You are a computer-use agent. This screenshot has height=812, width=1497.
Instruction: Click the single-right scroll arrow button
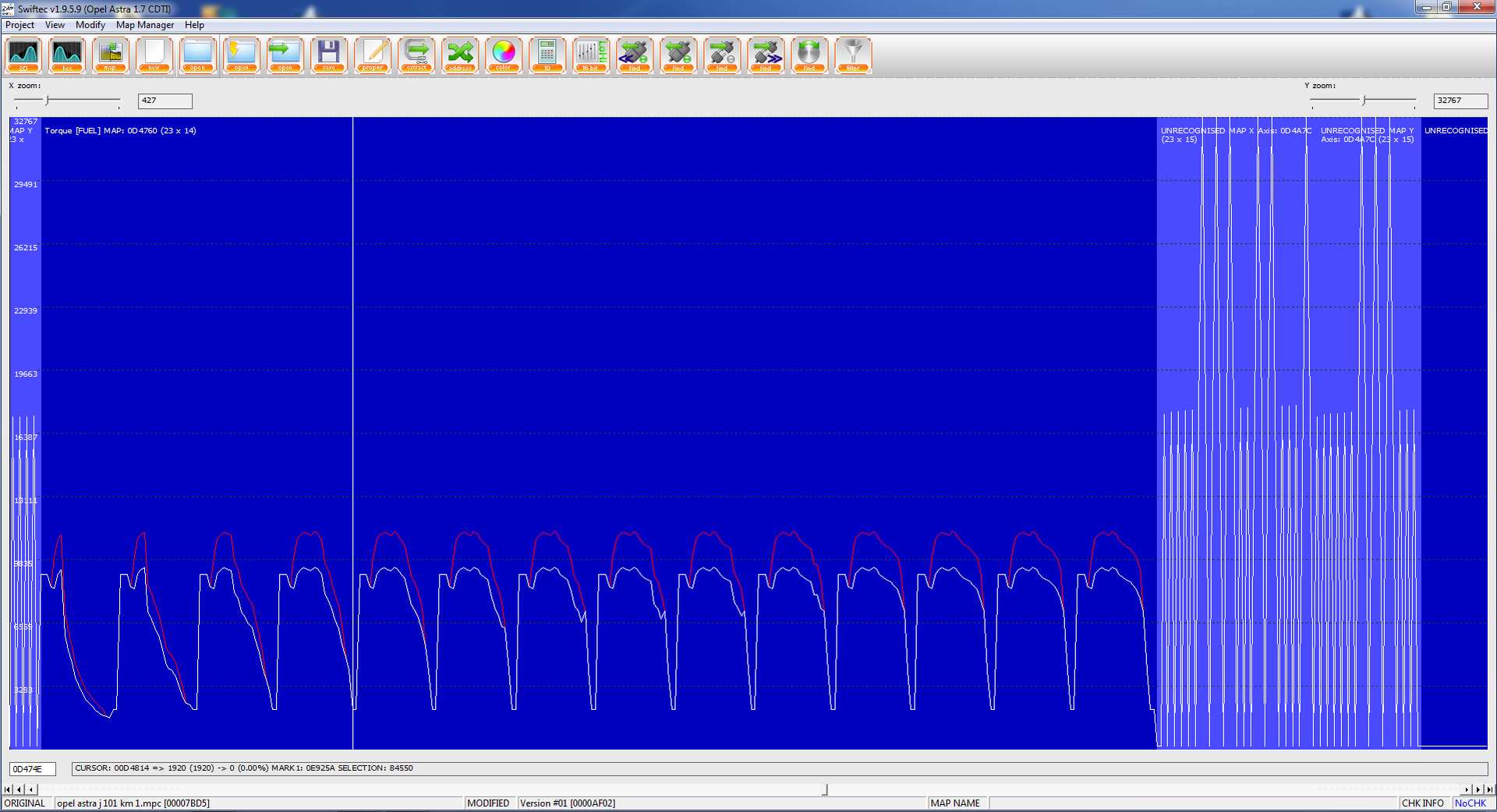coord(1466,789)
